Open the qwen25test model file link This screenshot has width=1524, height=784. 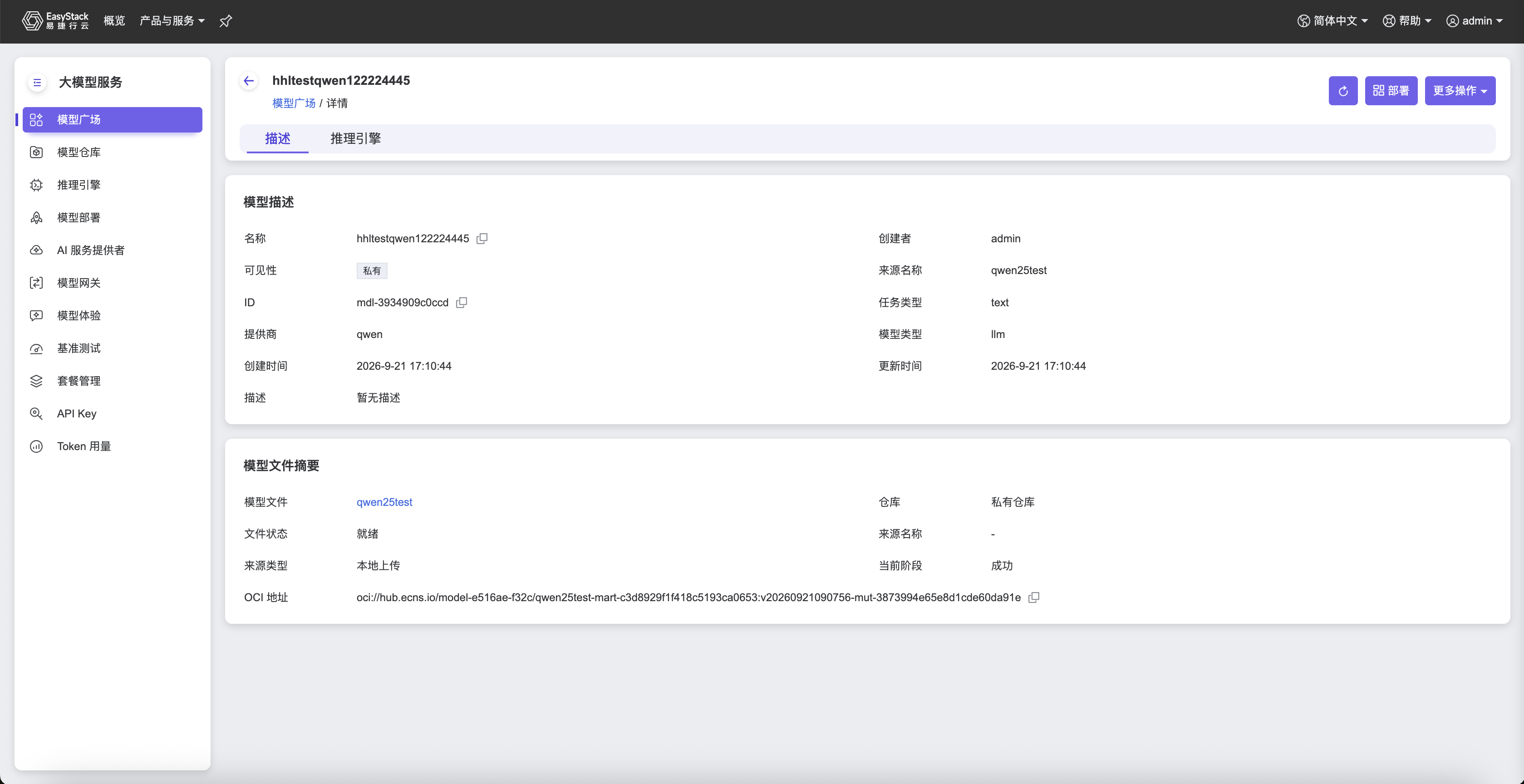click(x=384, y=502)
